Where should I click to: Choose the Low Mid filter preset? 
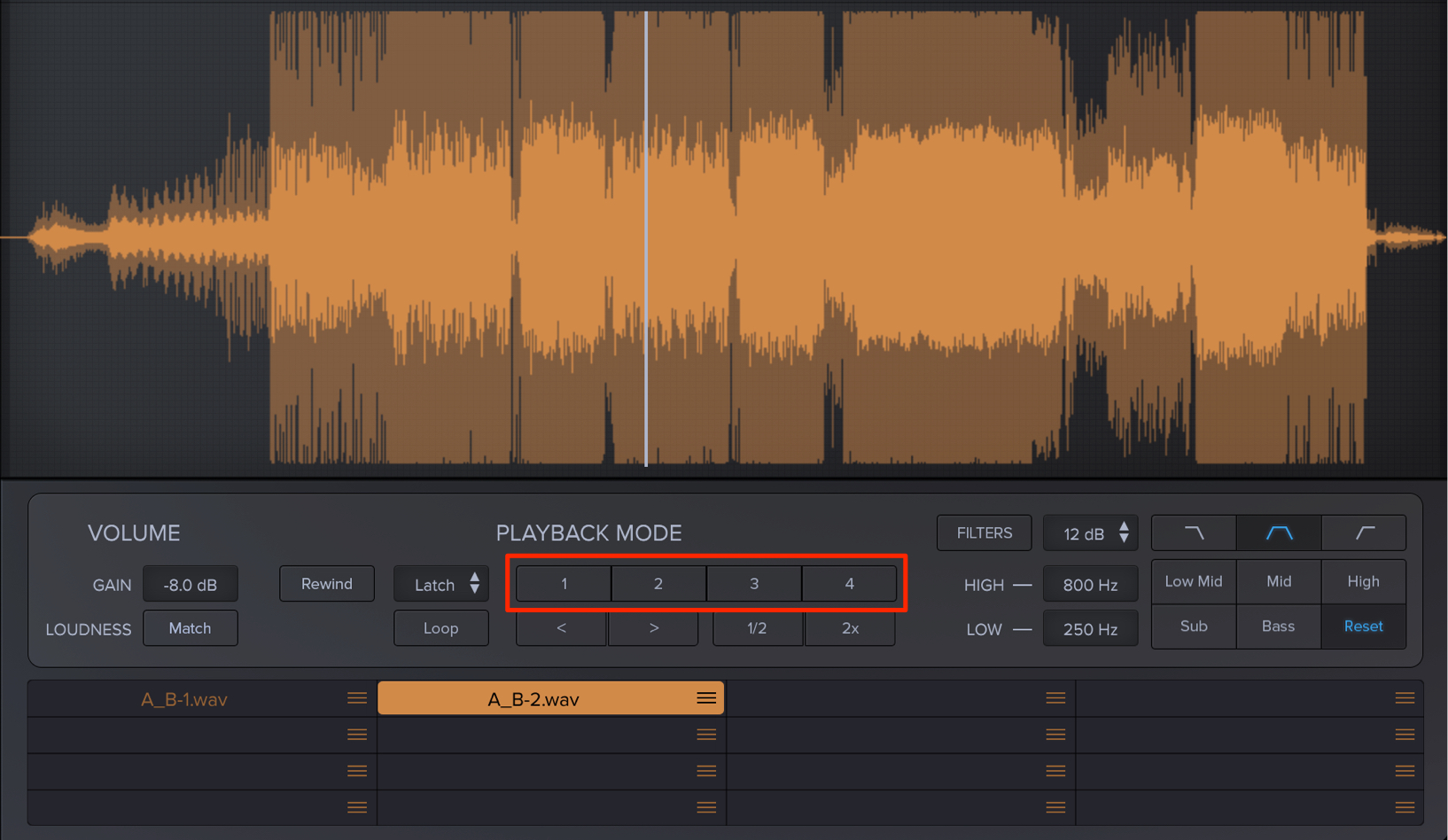[x=1194, y=581]
